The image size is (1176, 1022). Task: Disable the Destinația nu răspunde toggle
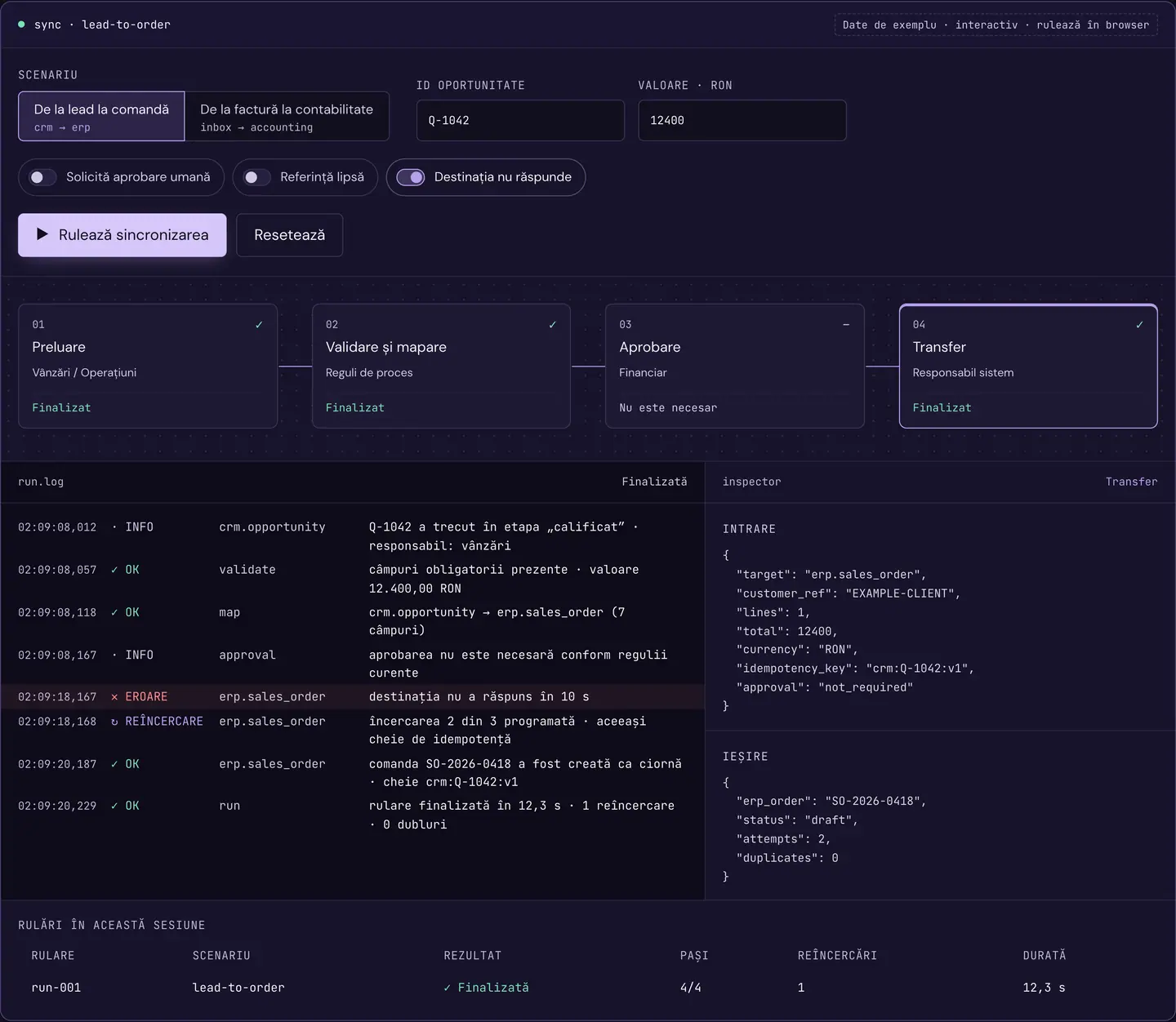(411, 177)
